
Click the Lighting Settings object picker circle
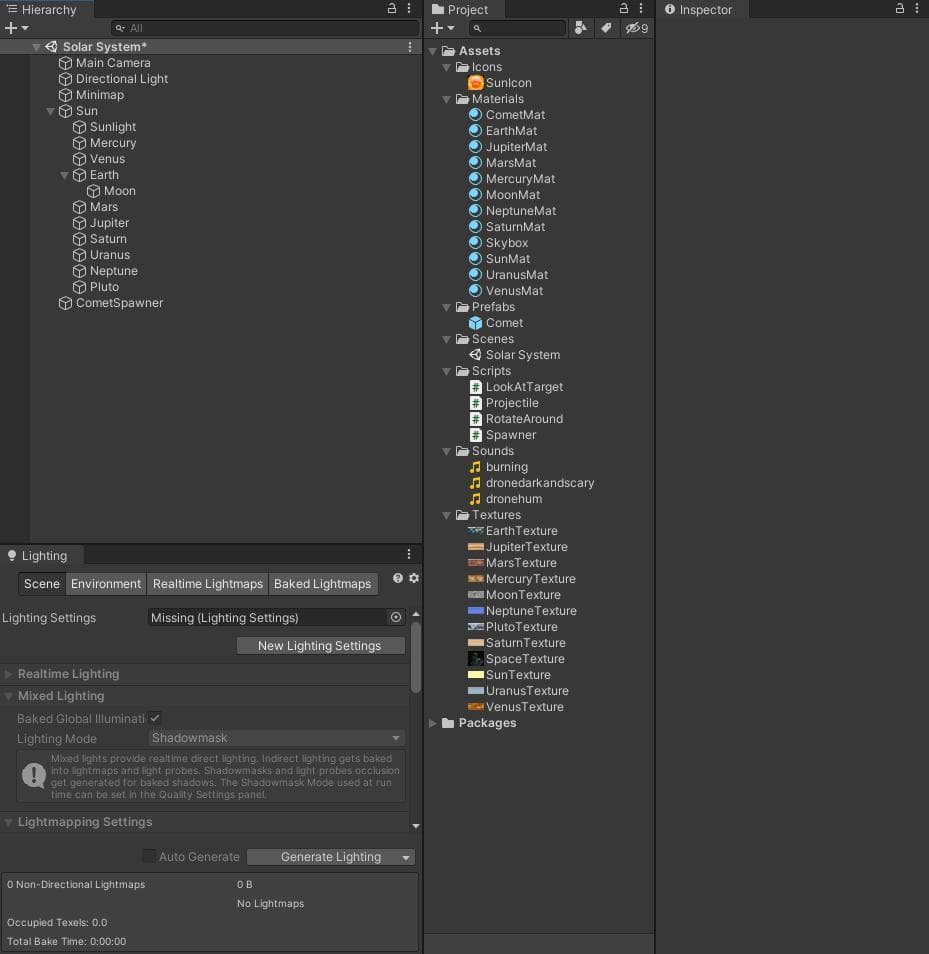pos(395,618)
